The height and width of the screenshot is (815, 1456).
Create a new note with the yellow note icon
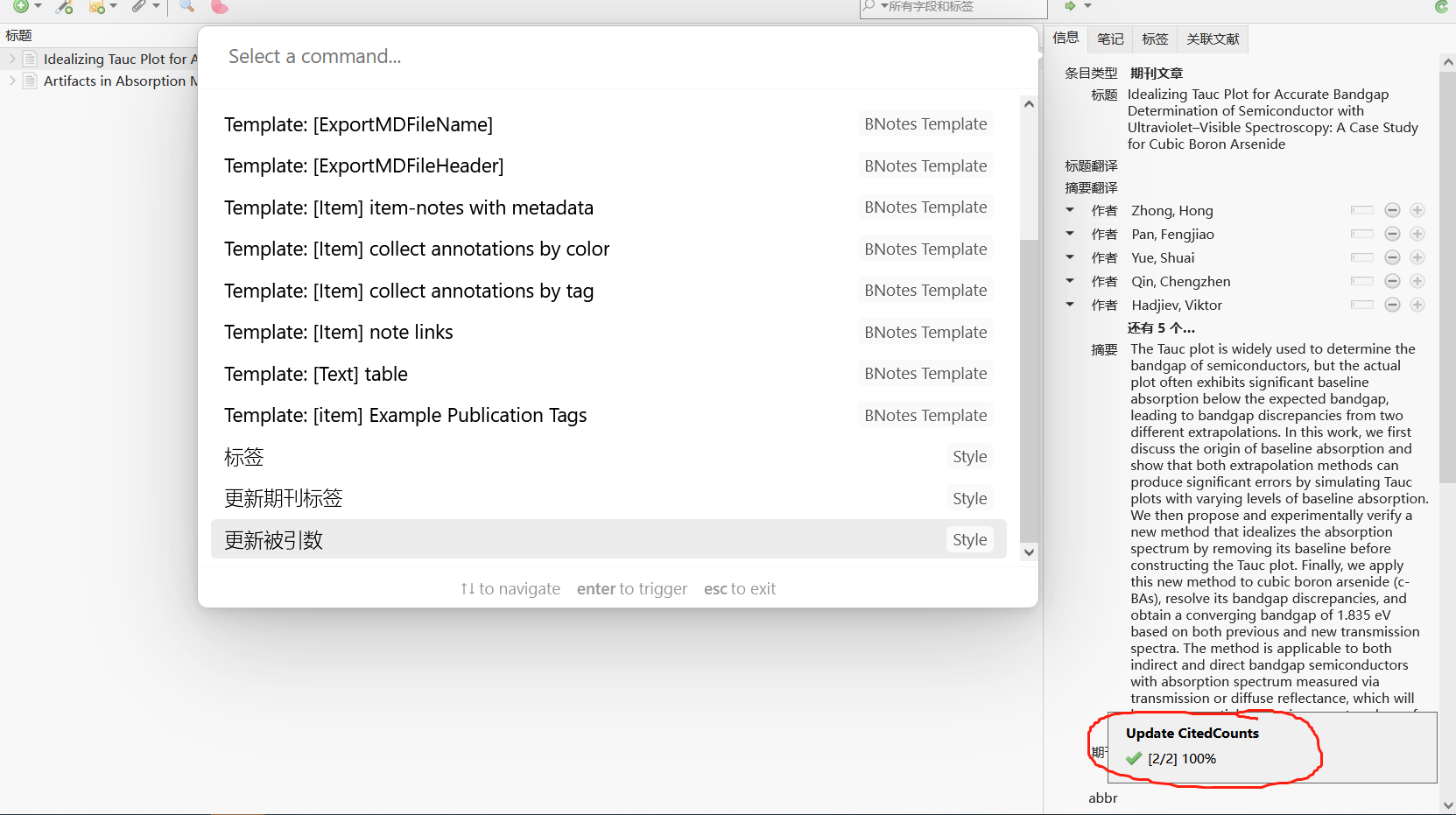click(x=98, y=7)
